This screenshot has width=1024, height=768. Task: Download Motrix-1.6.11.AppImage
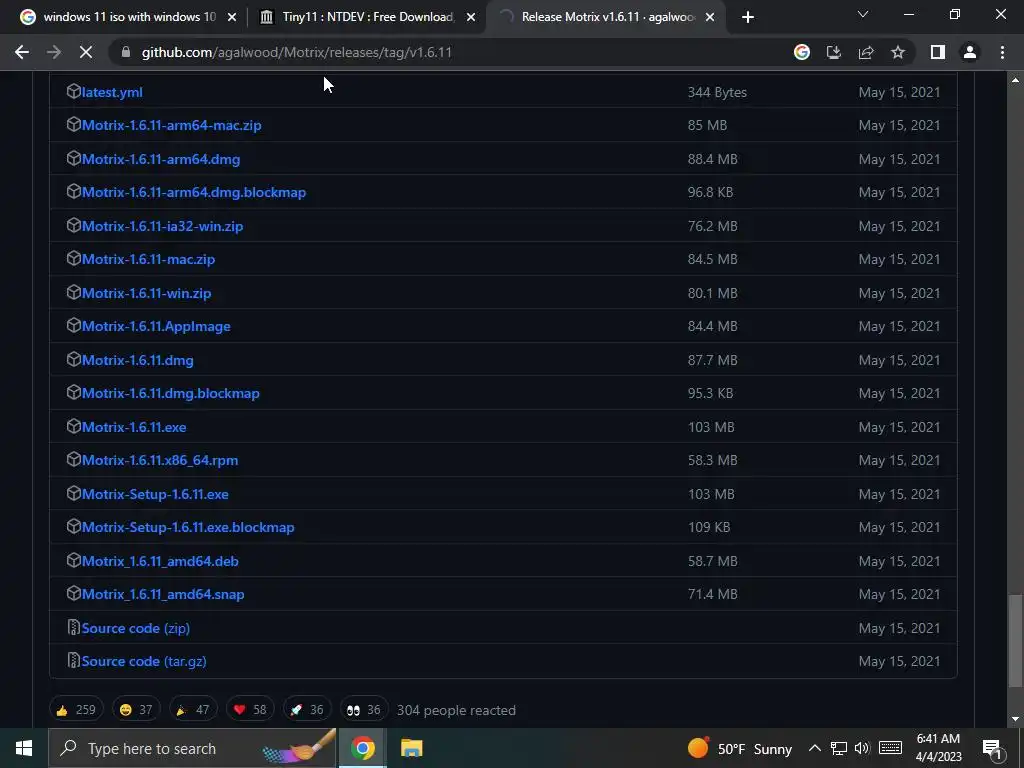click(156, 326)
